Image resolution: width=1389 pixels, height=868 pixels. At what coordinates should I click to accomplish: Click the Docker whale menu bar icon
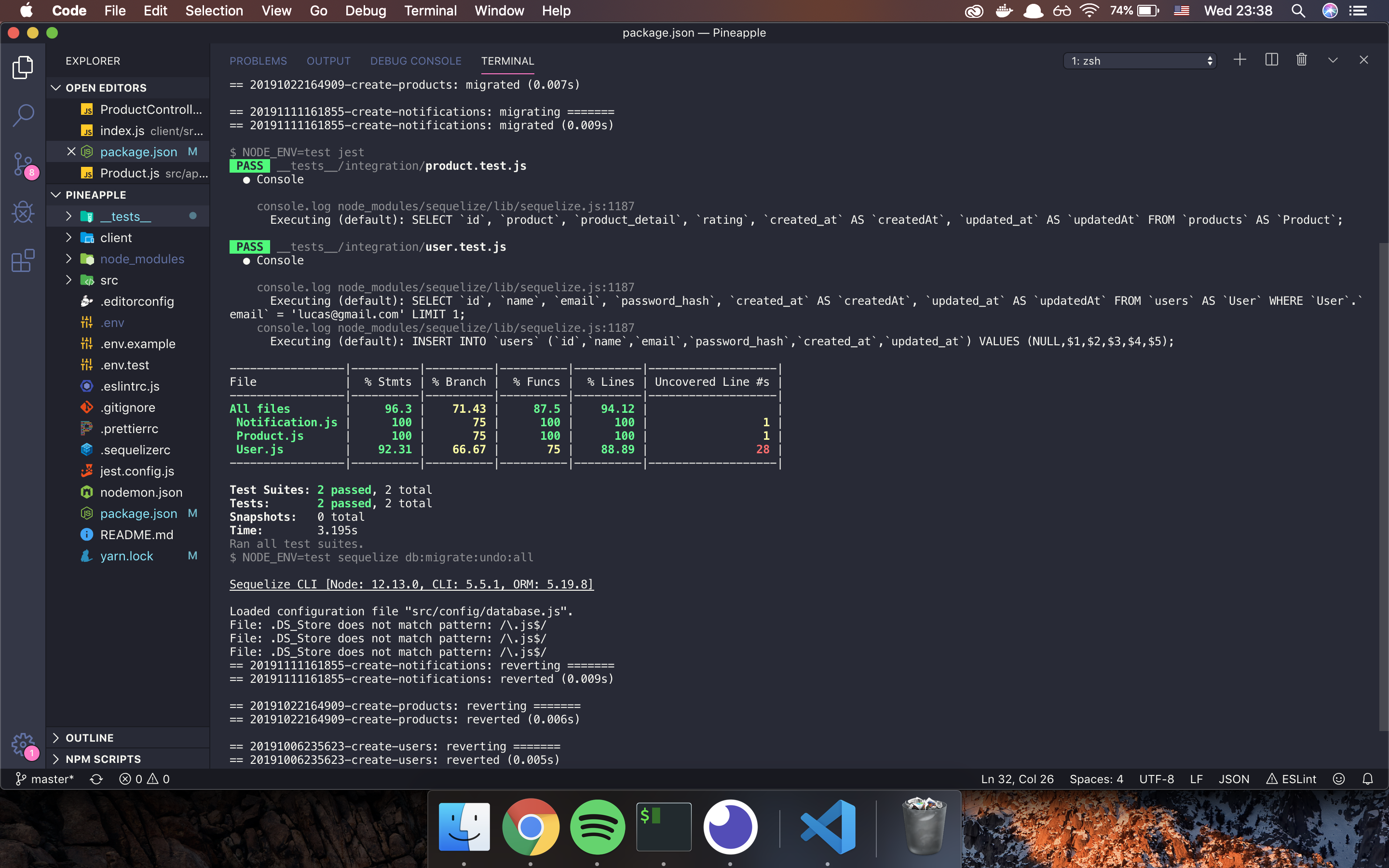point(1004,10)
